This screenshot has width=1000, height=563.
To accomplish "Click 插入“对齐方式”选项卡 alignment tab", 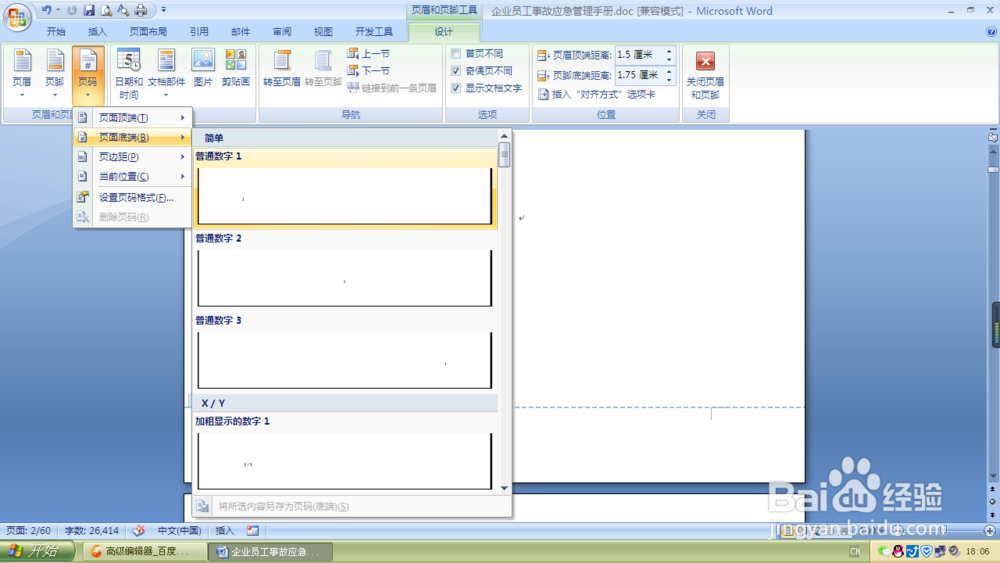I will pyautogui.click(x=597, y=94).
